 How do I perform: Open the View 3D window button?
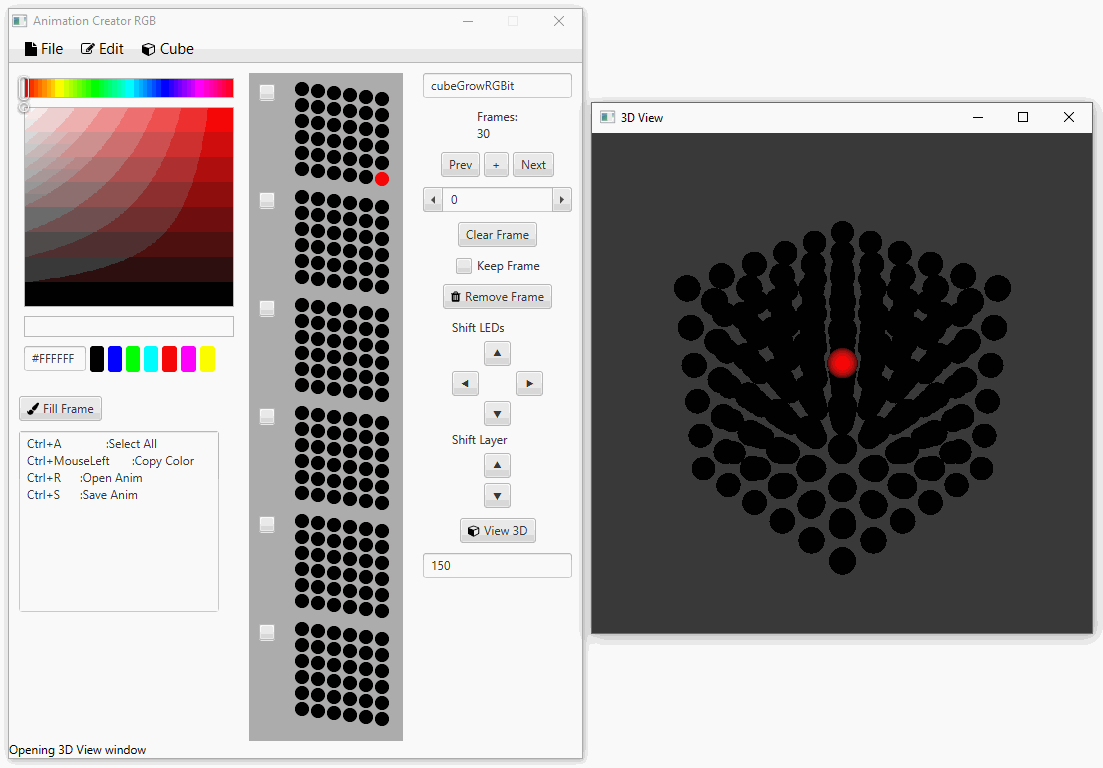(x=498, y=531)
